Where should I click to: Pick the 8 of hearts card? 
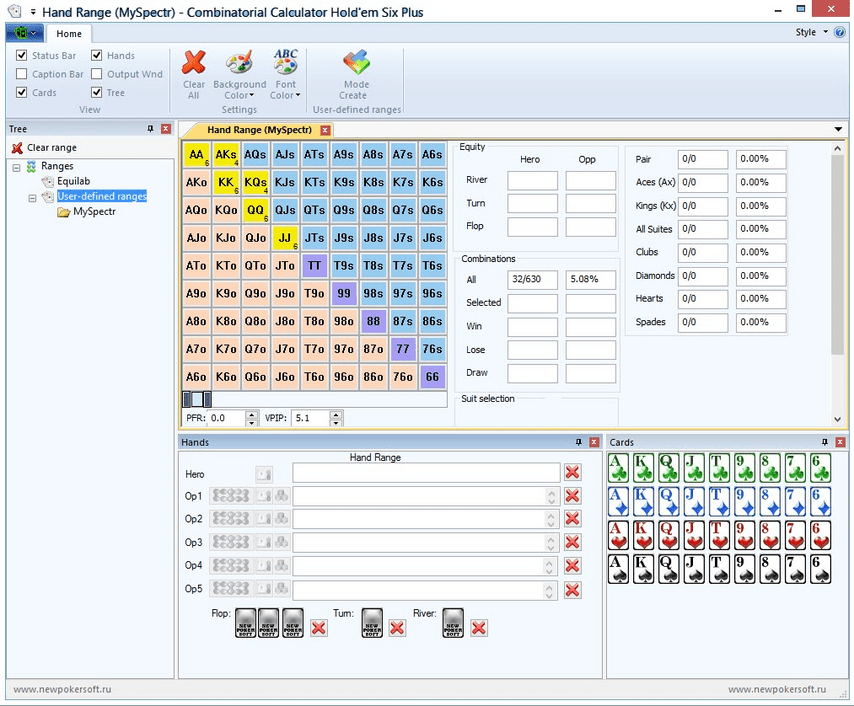(x=770, y=535)
